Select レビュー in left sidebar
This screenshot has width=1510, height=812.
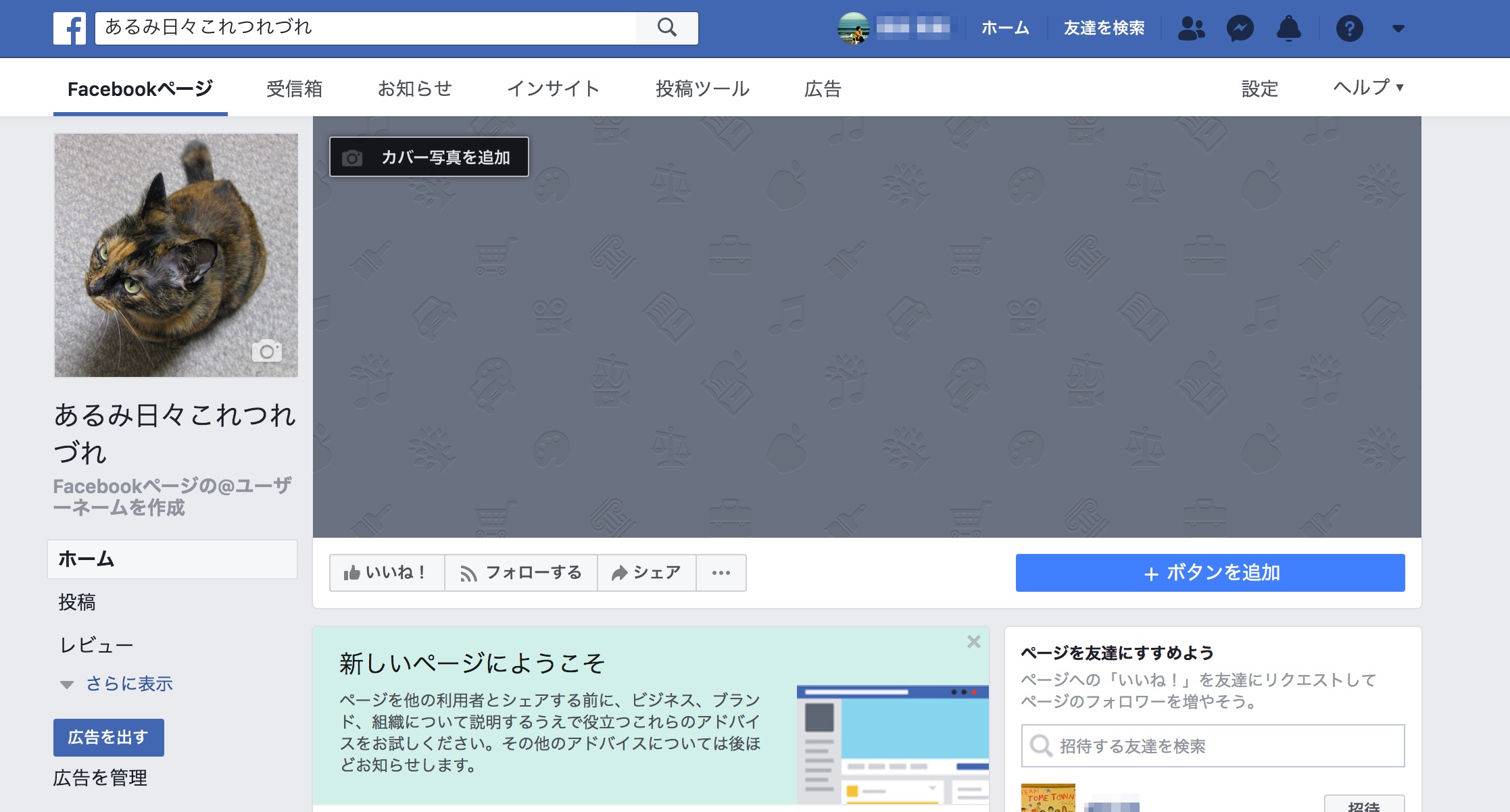coord(96,645)
